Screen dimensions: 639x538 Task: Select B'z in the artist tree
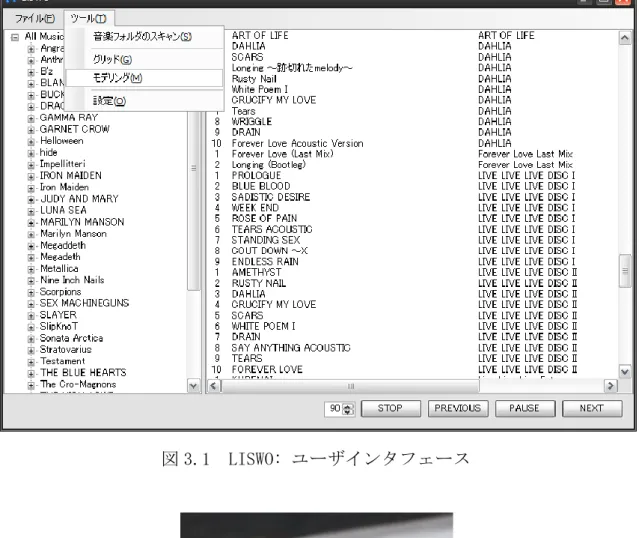[46, 72]
